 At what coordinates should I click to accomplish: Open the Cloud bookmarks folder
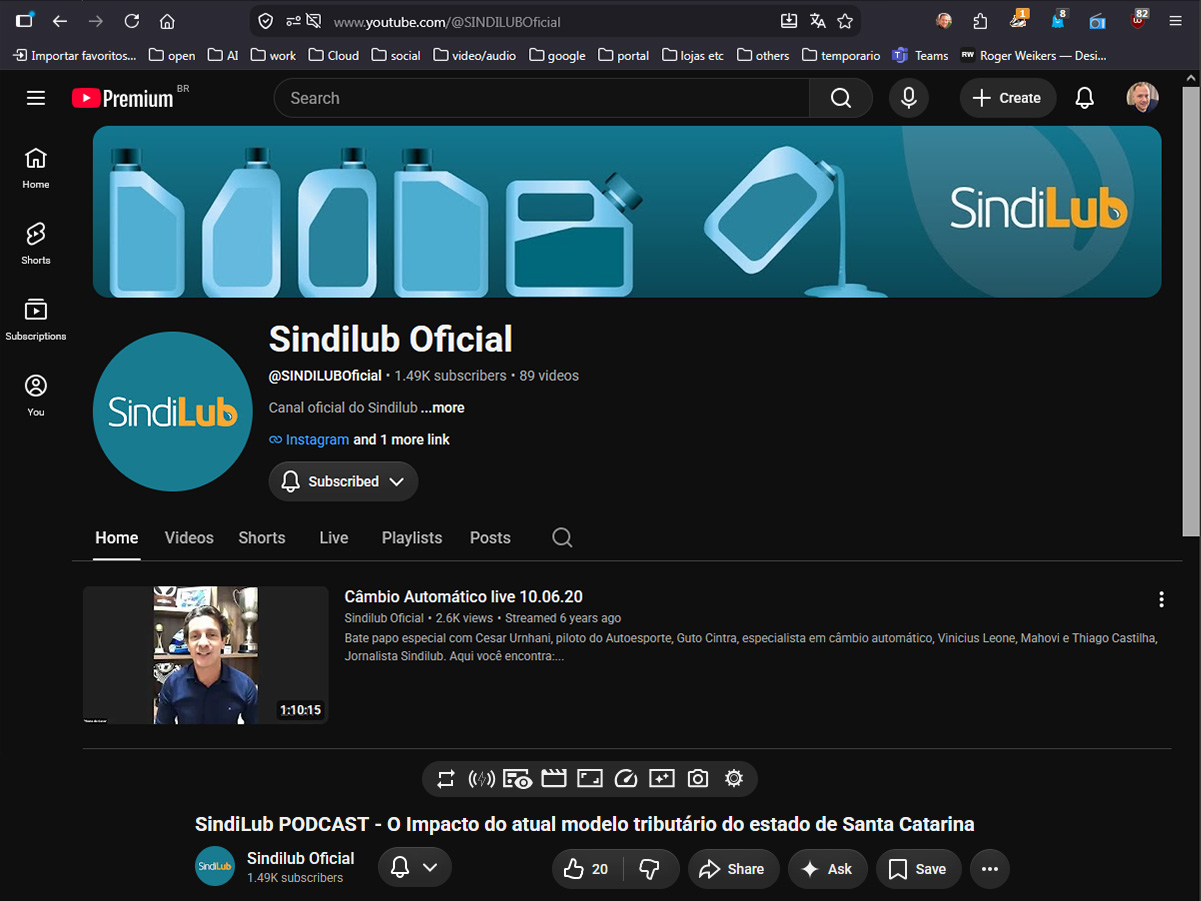point(334,55)
